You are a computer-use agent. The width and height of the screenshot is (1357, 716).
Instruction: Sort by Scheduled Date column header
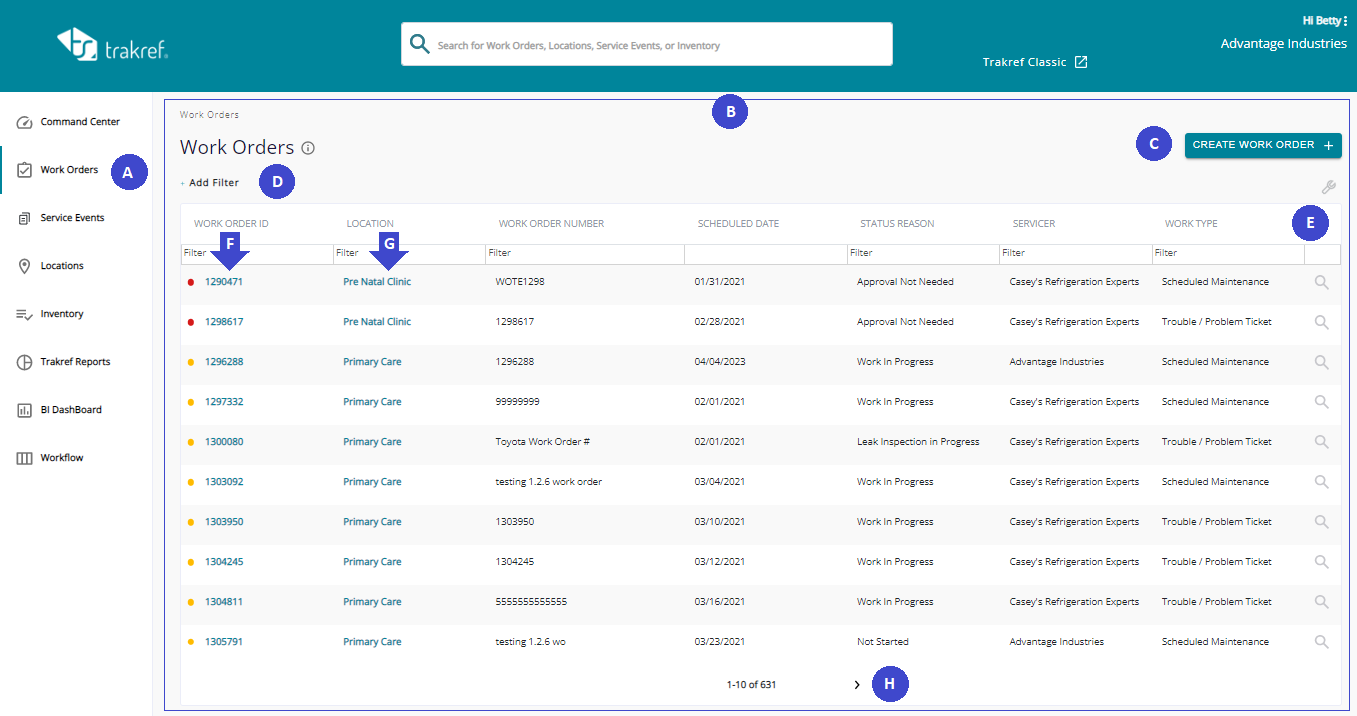pyautogui.click(x=738, y=224)
